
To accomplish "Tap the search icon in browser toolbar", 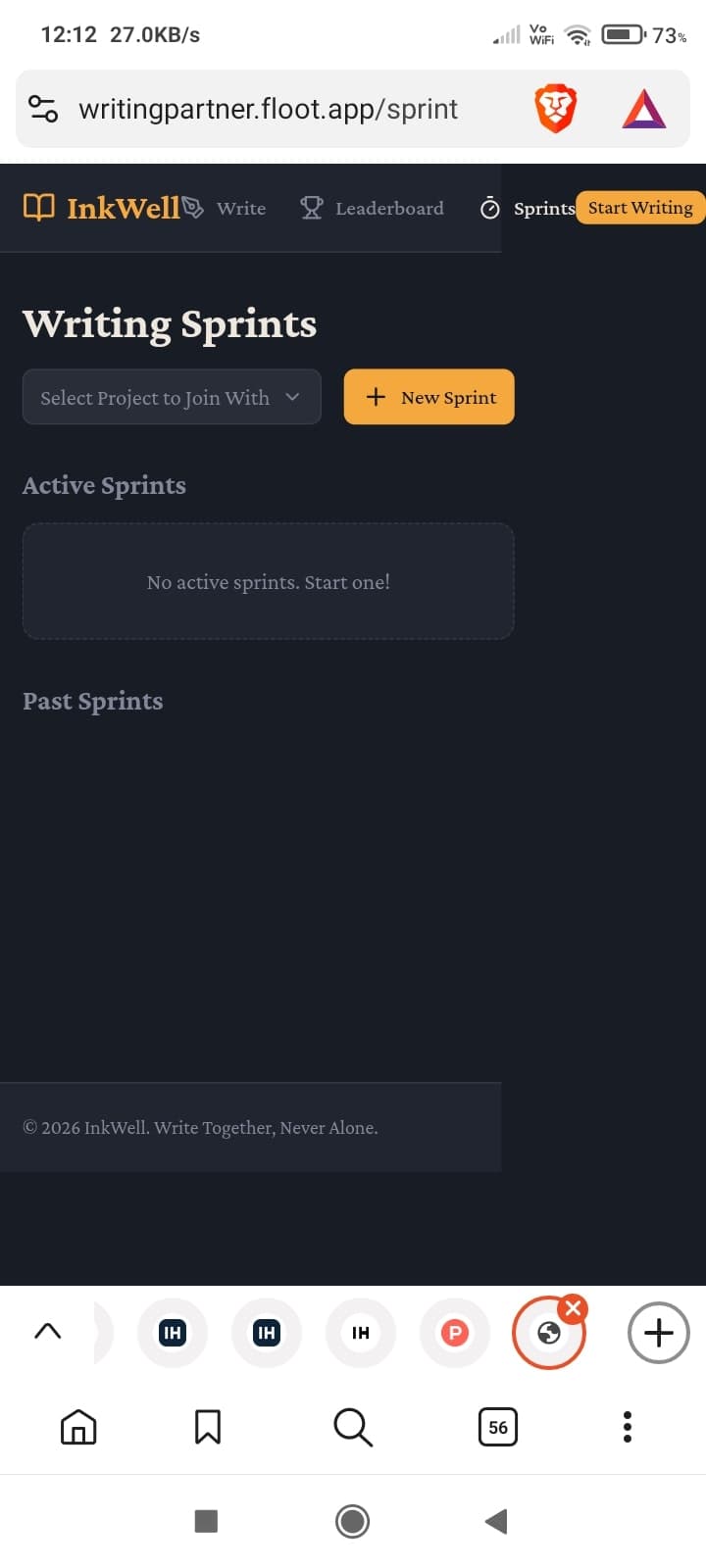I will pyautogui.click(x=352, y=1427).
